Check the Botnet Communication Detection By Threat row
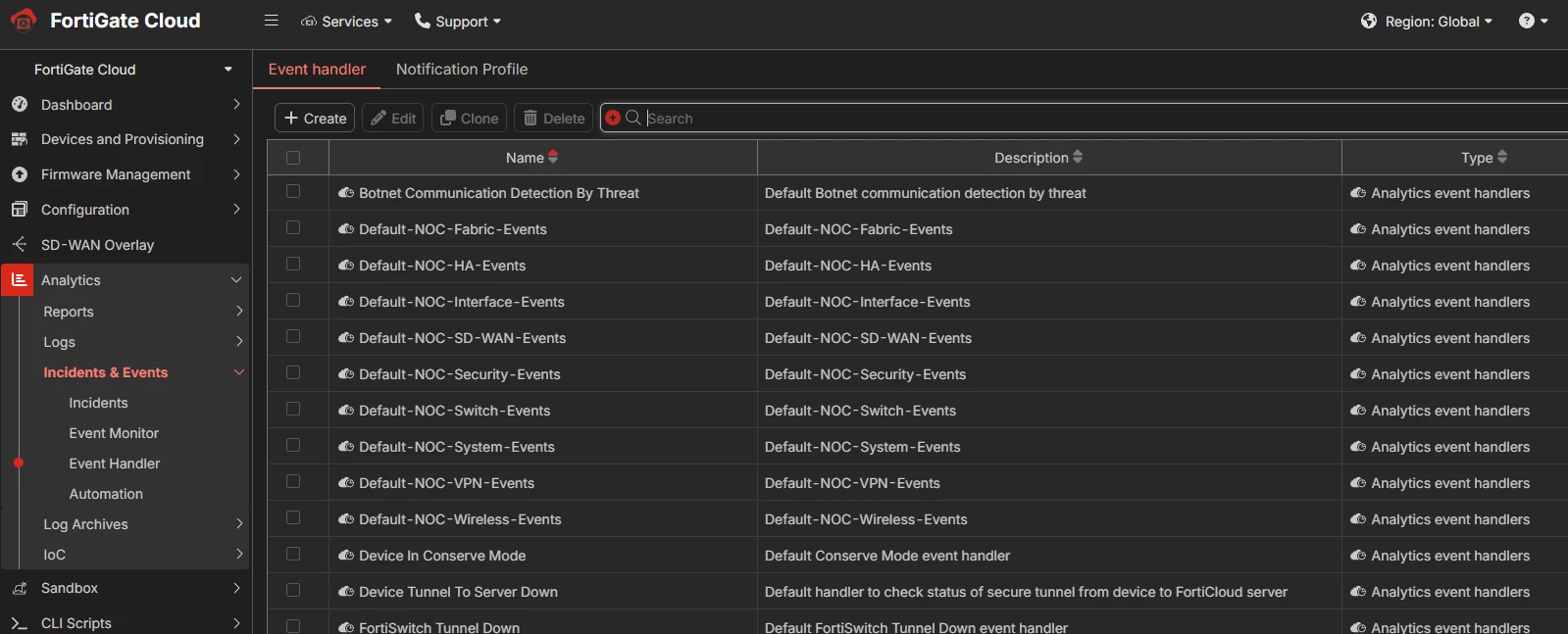The width and height of the screenshot is (1568, 634). [x=293, y=192]
